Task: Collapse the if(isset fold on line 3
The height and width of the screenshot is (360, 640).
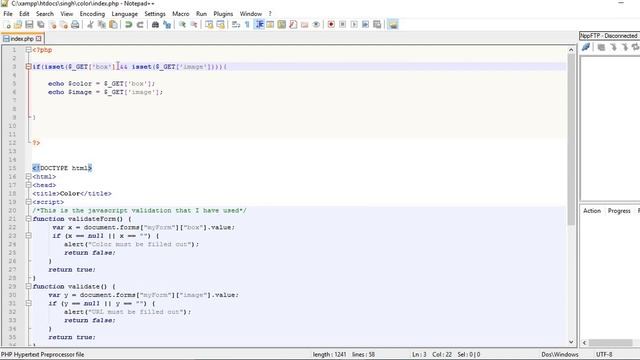Action: point(28,67)
